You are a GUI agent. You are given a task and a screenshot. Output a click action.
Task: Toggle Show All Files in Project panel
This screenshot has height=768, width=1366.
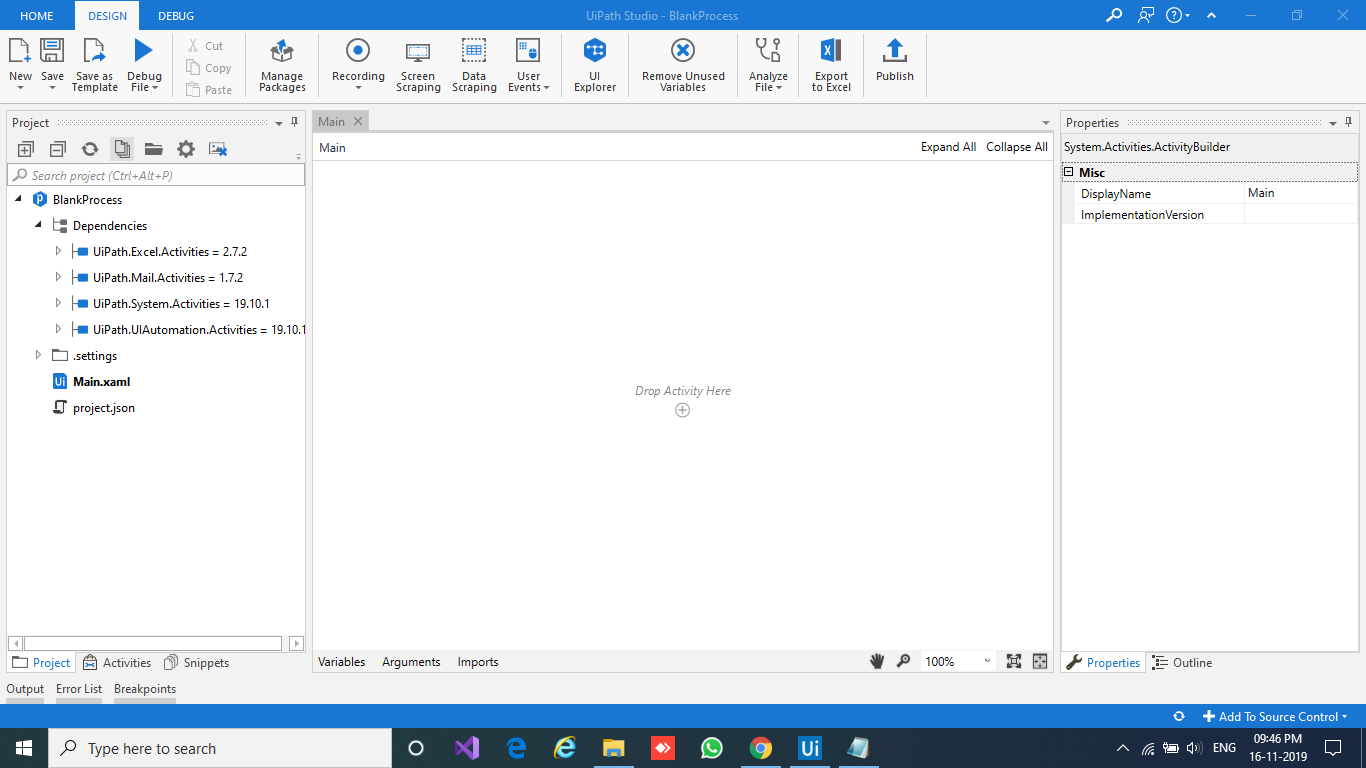(x=122, y=149)
